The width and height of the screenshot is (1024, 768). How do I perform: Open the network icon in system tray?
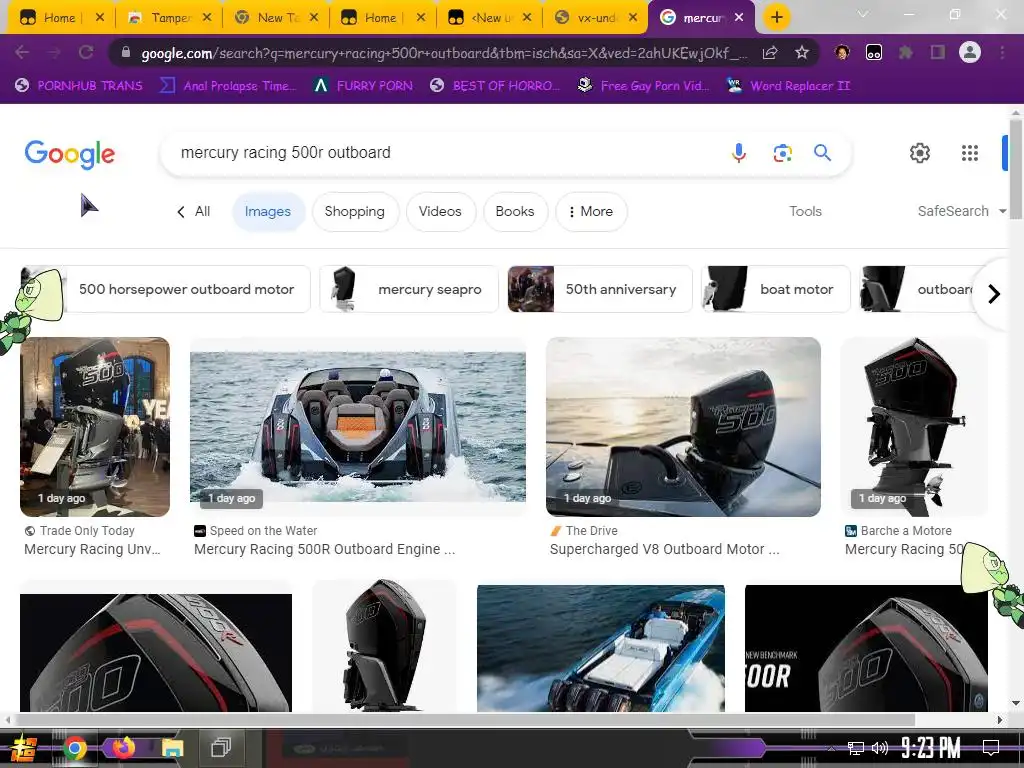(x=856, y=748)
